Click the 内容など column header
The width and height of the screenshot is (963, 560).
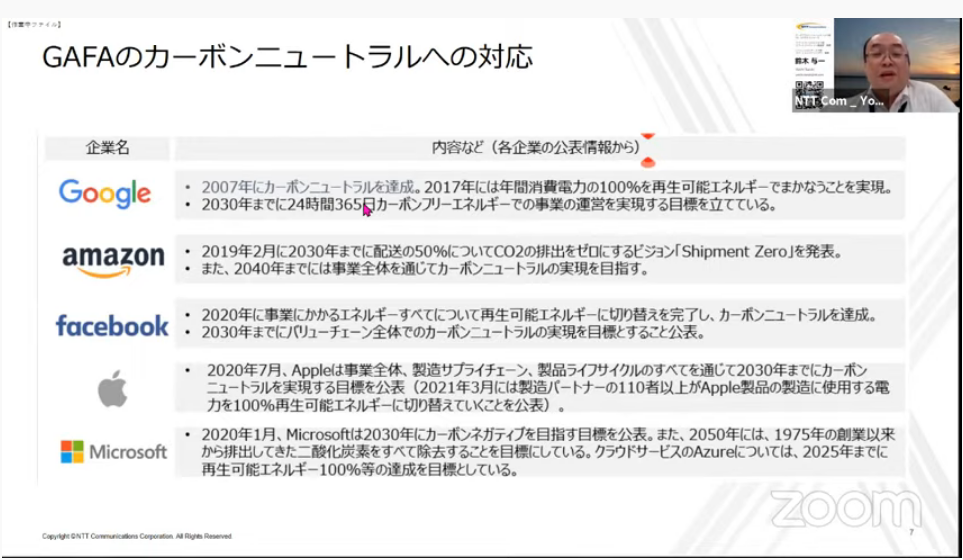[x=536, y=147]
